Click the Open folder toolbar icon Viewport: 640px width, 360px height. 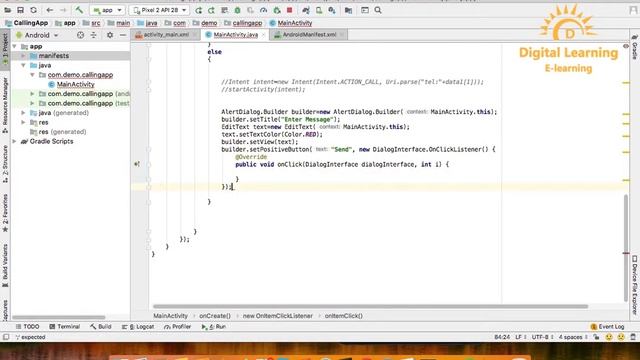pyautogui.click(x=7, y=10)
